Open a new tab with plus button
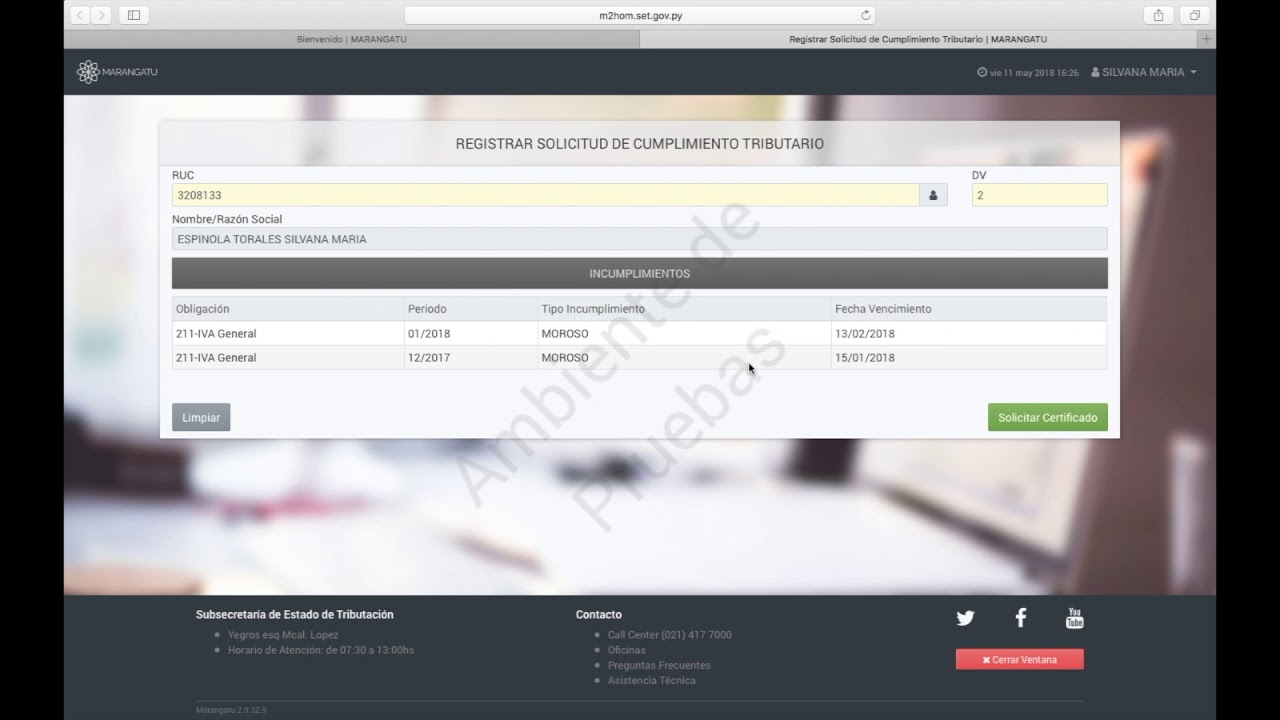Image resolution: width=1280 pixels, height=720 pixels. coord(1206,39)
